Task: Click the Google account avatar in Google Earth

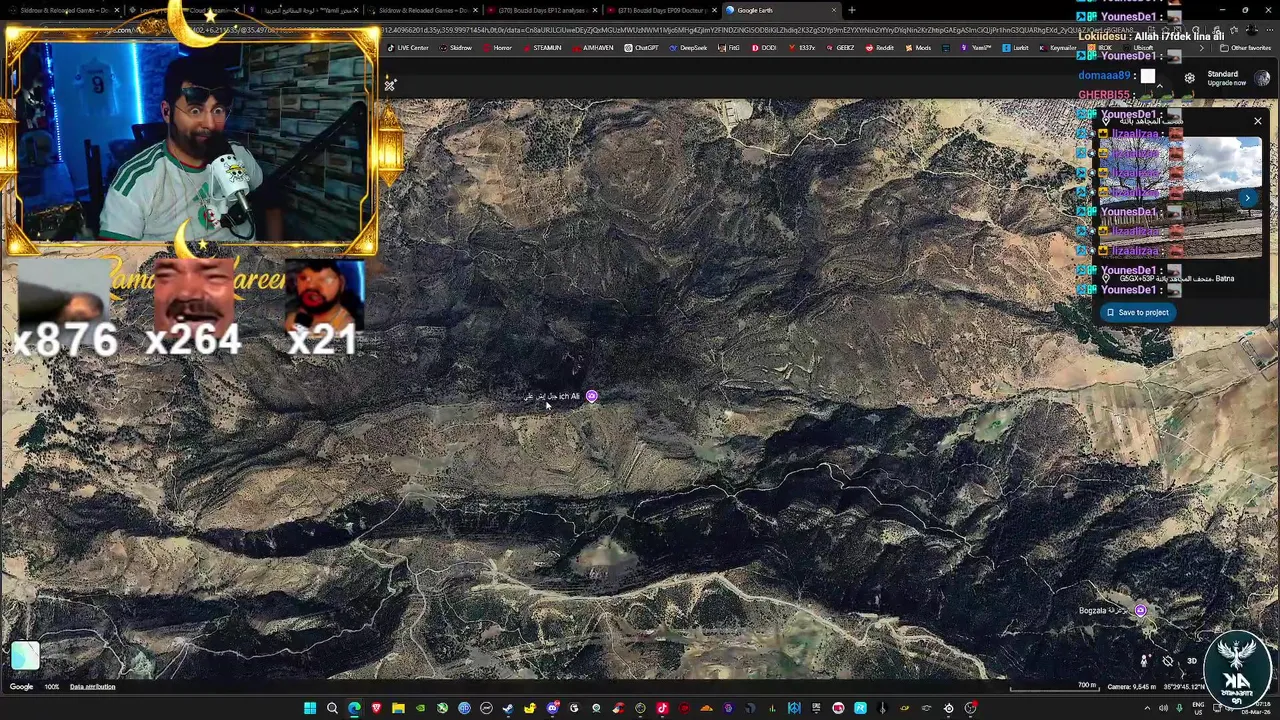Action: [1262, 78]
